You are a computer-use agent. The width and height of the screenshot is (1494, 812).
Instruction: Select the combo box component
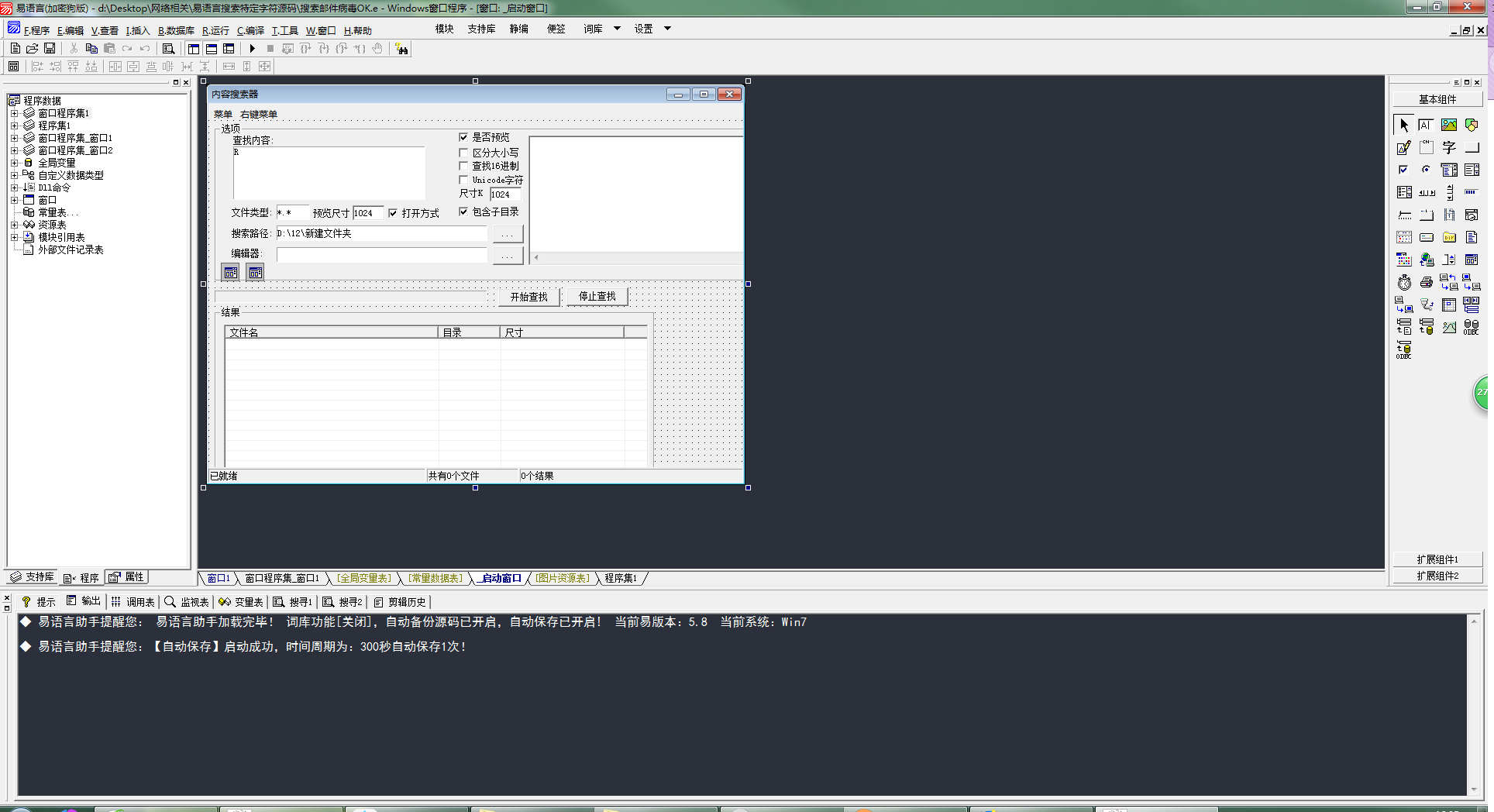(x=1449, y=170)
